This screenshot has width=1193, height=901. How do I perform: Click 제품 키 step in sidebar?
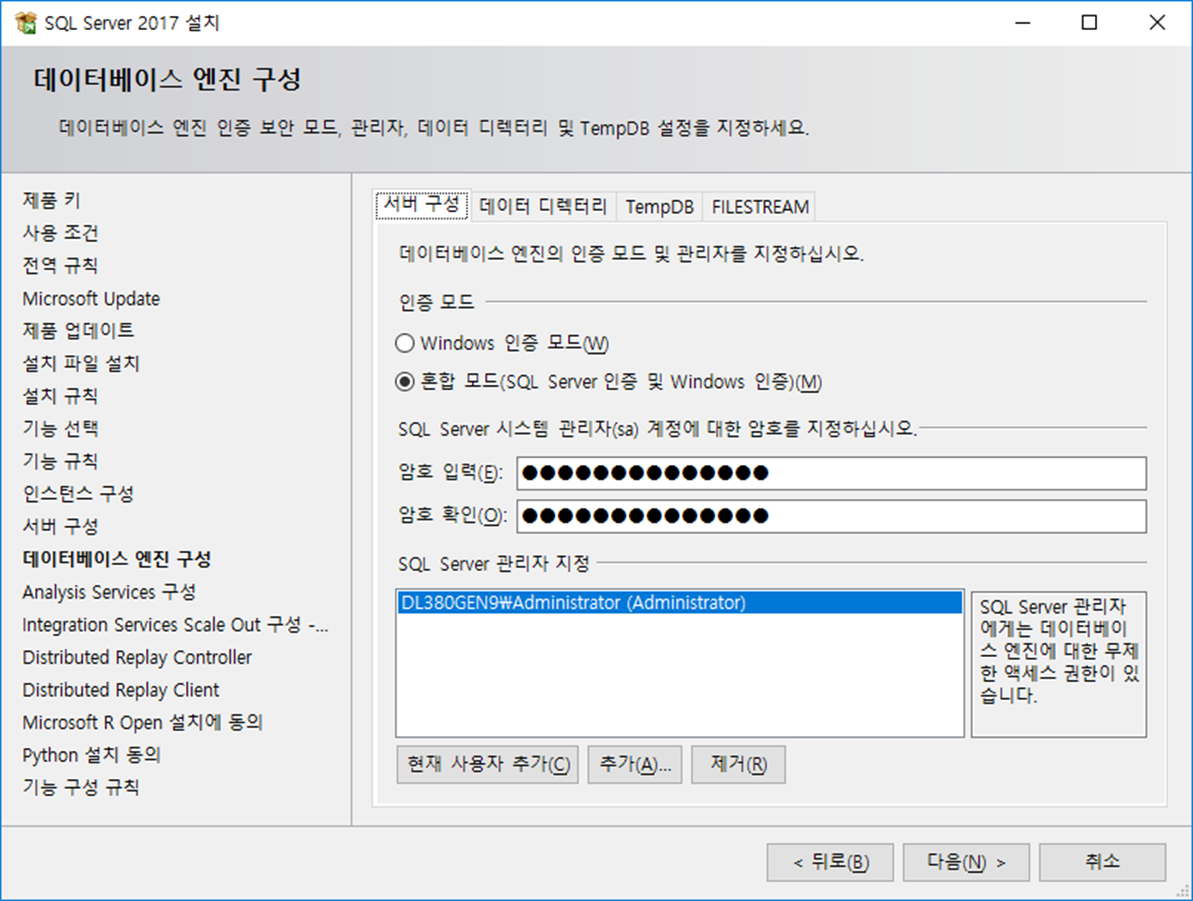point(51,200)
